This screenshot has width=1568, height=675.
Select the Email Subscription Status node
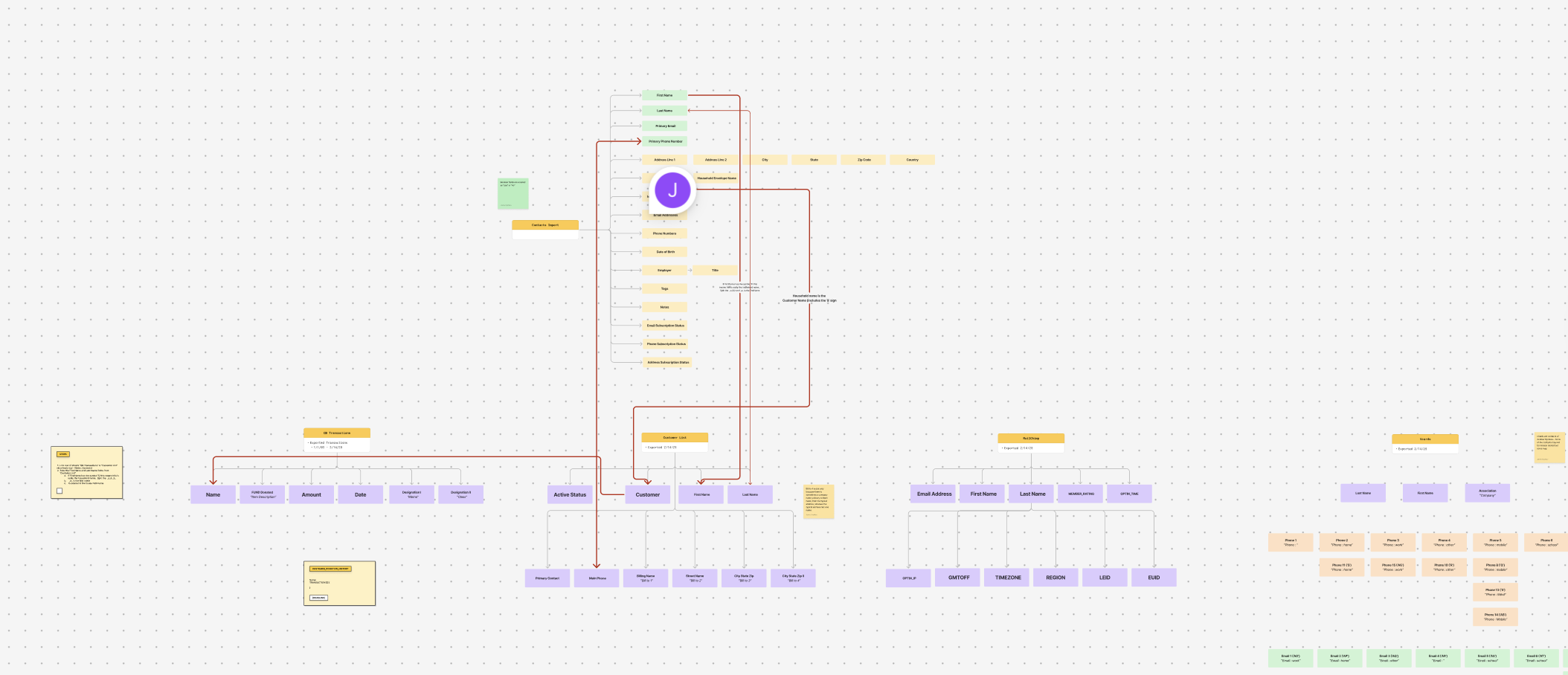(664, 326)
